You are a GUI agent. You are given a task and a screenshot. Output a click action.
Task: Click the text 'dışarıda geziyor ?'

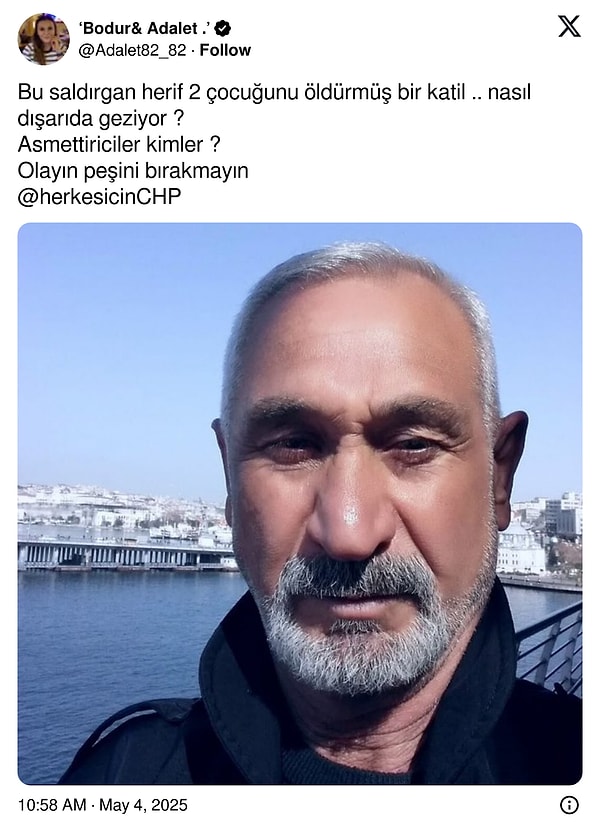(x=101, y=118)
